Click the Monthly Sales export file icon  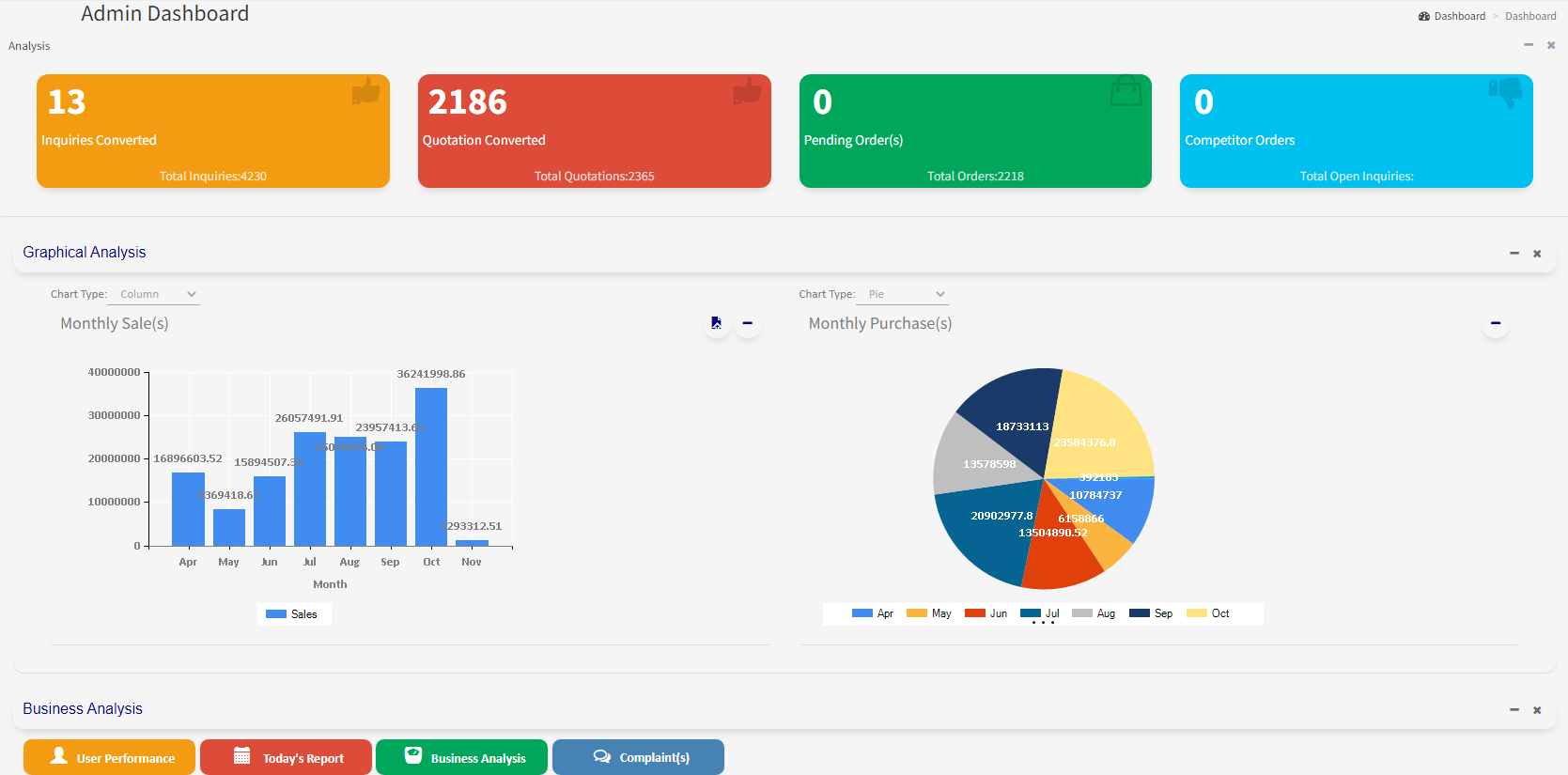pyautogui.click(x=717, y=323)
